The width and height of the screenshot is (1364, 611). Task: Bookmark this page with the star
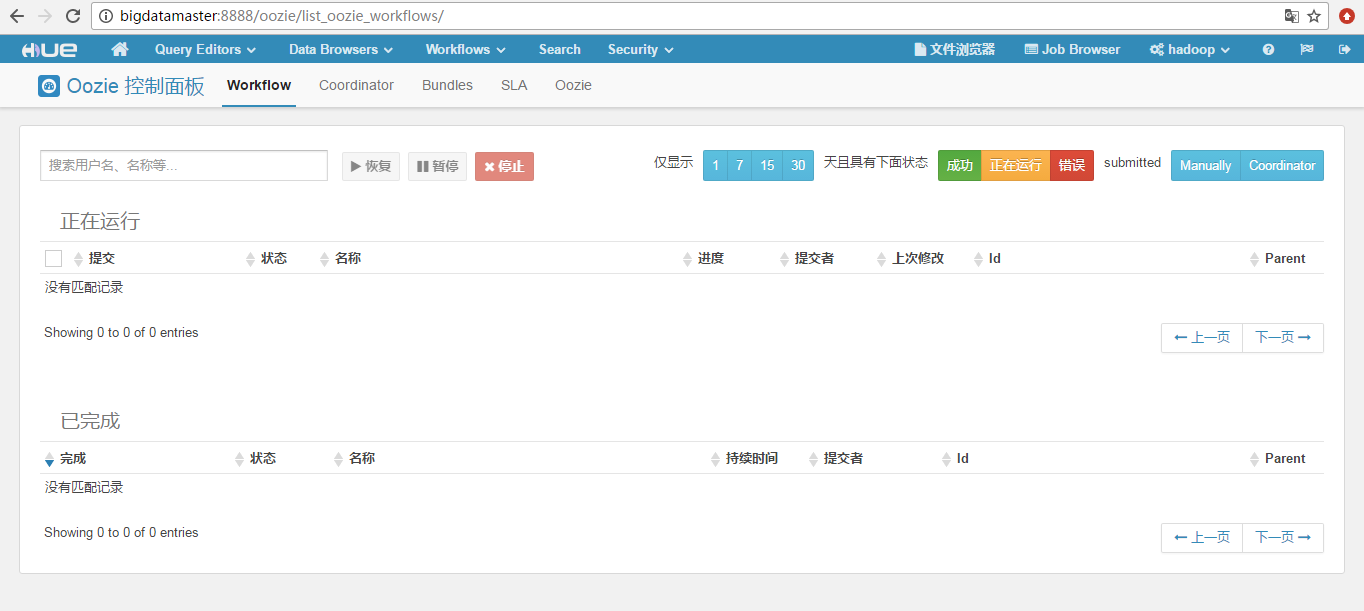click(1314, 16)
